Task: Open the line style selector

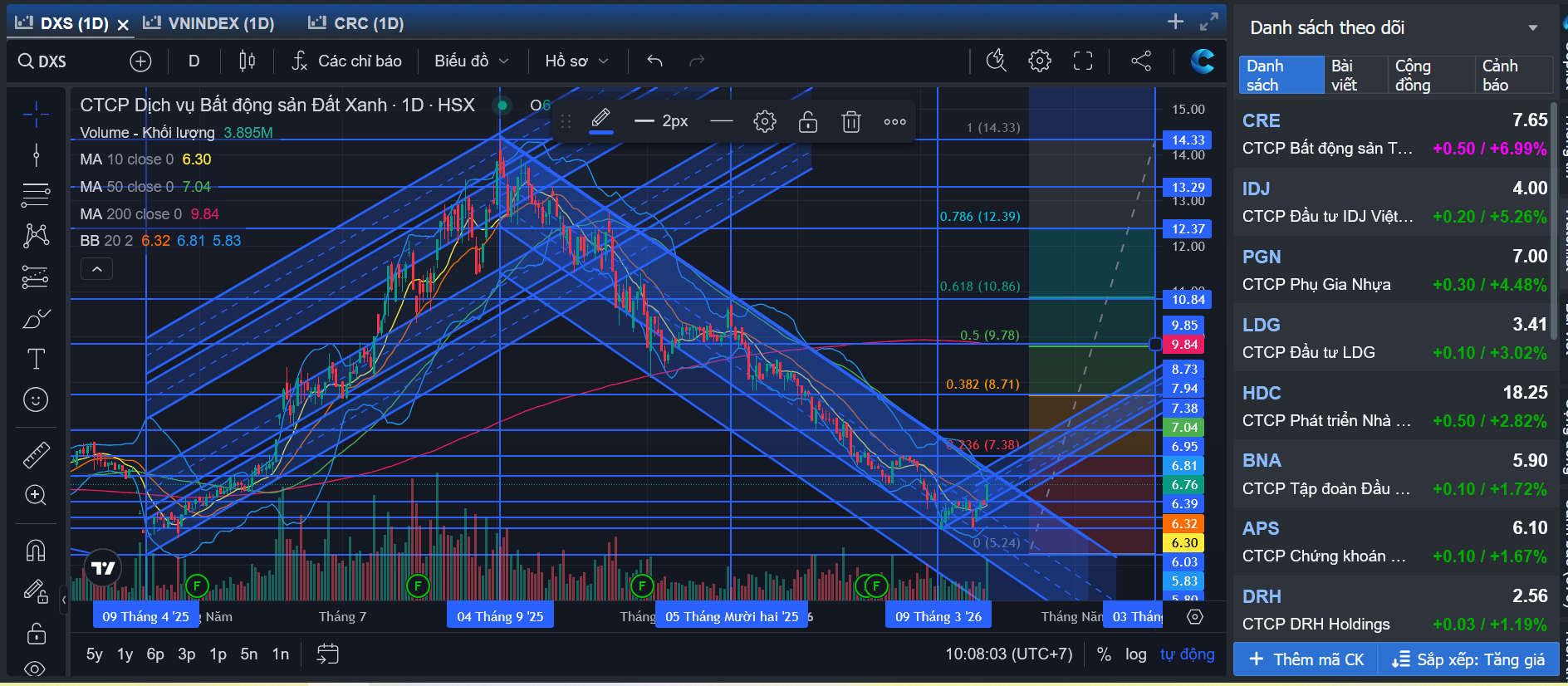Action: (x=722, y=122)
